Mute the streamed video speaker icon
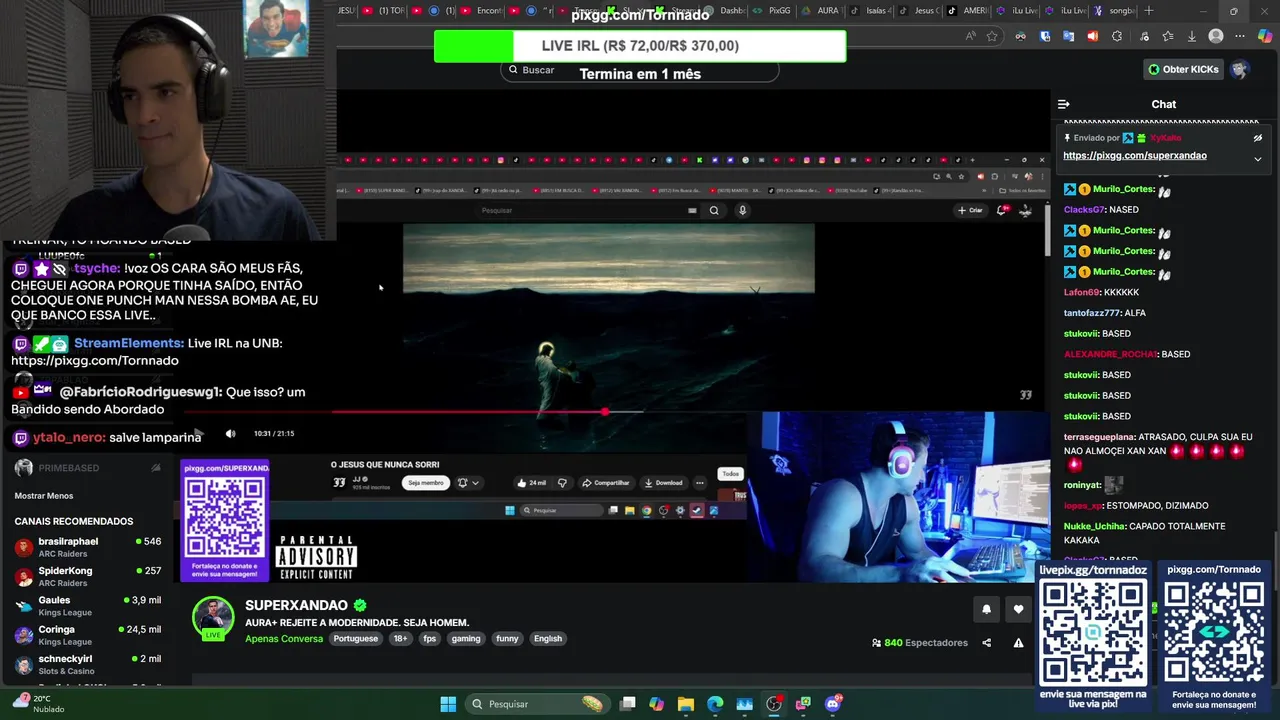 (230, 434)
